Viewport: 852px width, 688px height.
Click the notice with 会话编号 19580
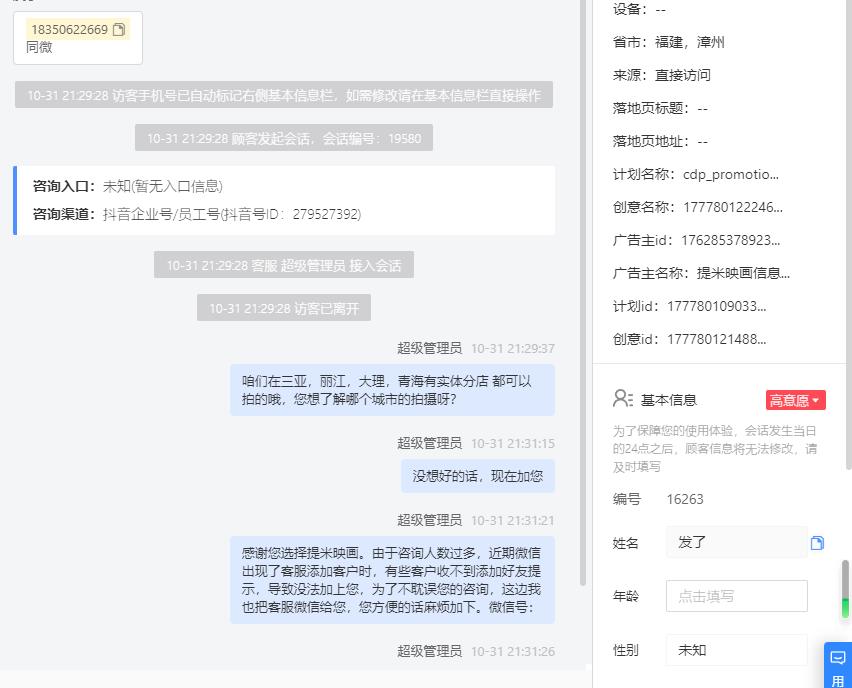(284, 138)
